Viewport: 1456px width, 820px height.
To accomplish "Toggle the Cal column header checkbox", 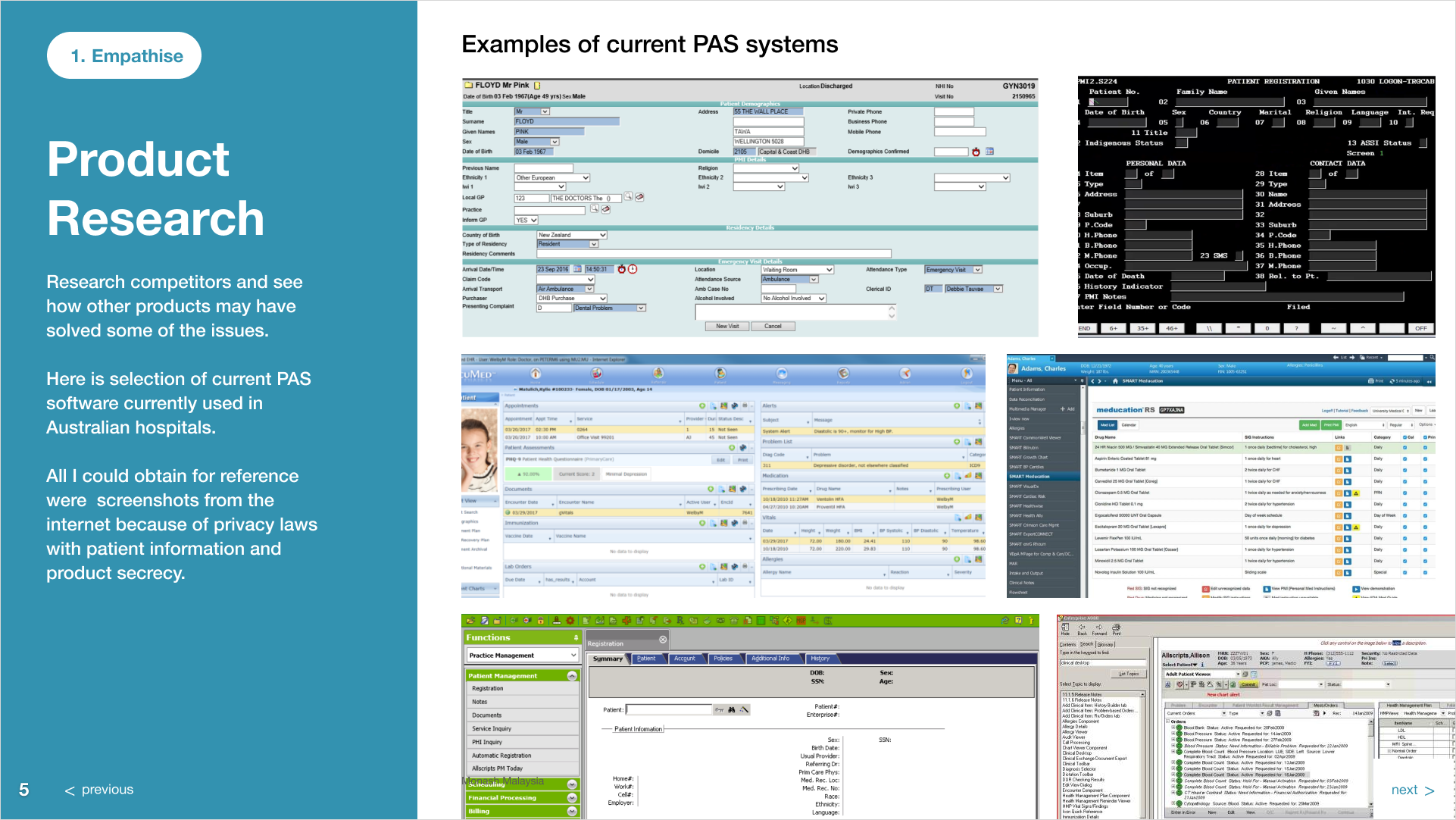I will click(1404, 437).
